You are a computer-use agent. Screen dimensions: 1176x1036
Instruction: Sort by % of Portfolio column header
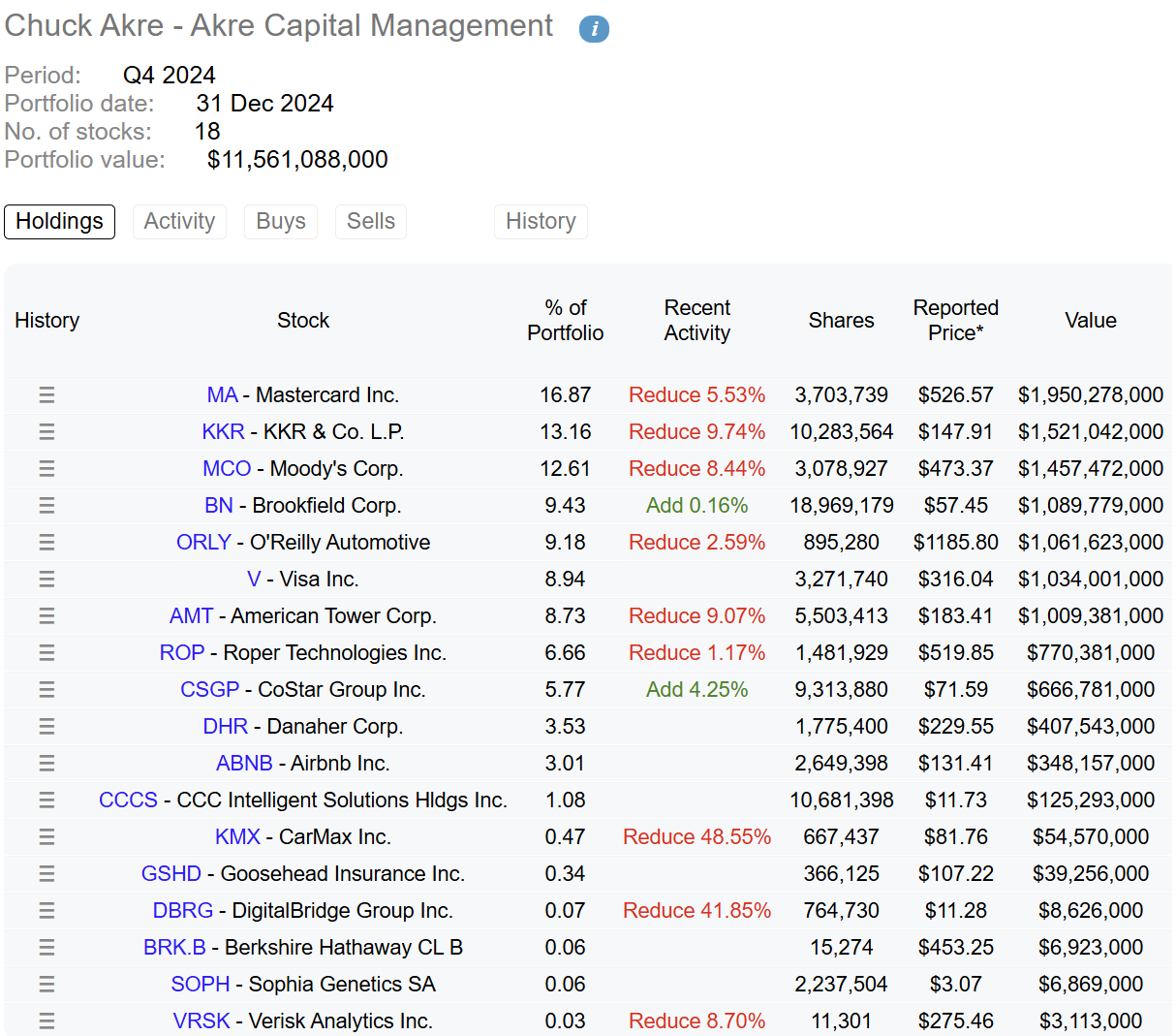pos(566,320)
